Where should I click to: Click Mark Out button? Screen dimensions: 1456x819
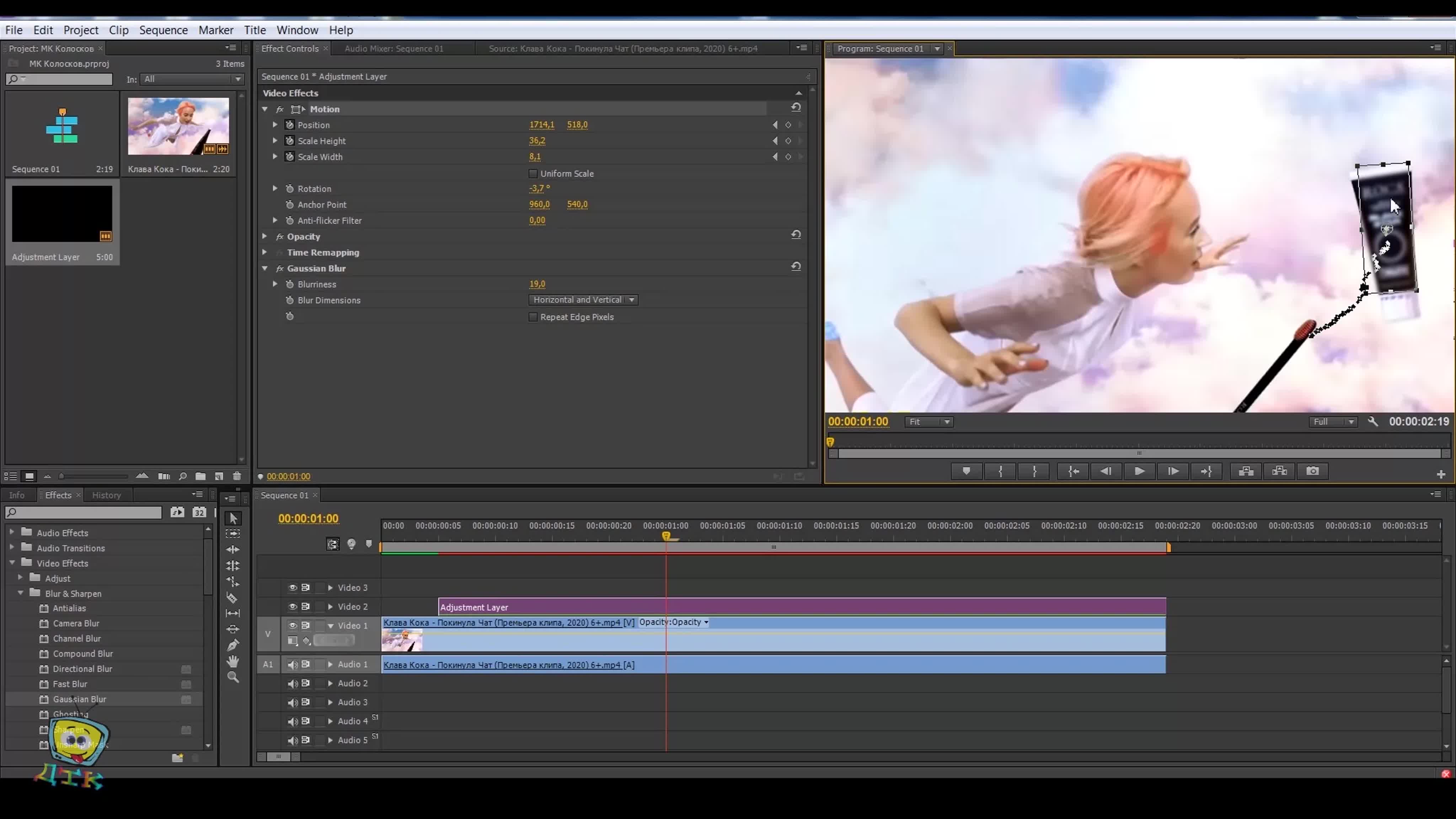1034,471
